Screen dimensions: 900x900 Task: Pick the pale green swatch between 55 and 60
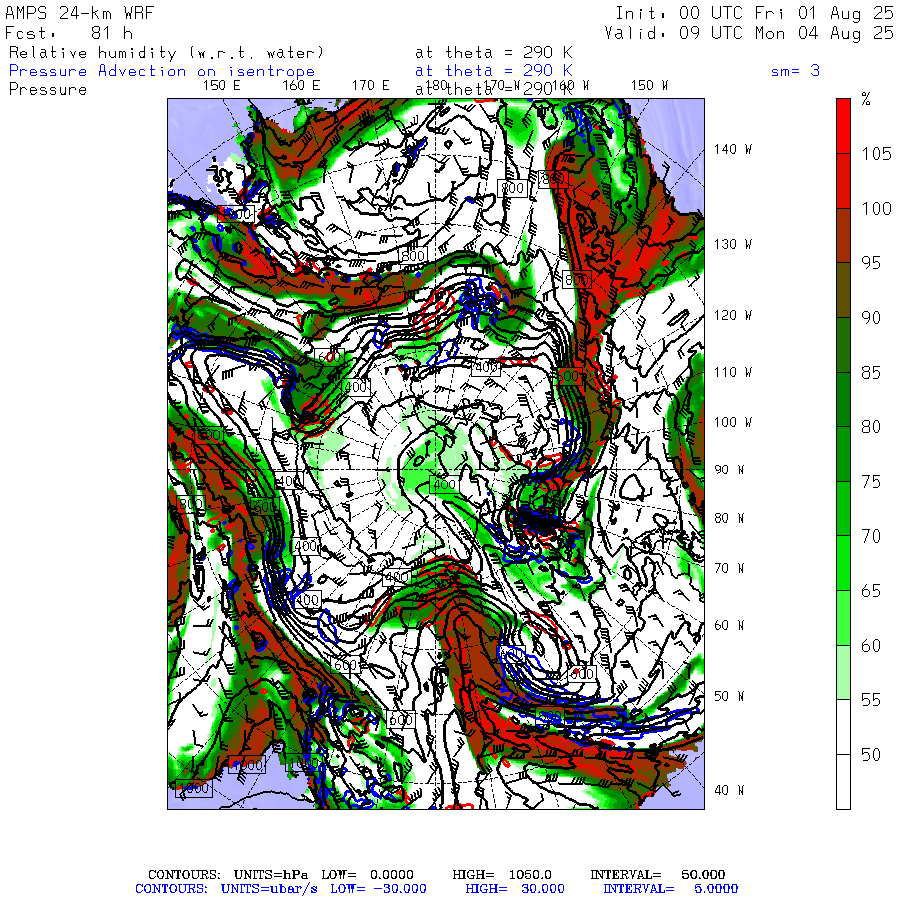click(x=843, y=672)
